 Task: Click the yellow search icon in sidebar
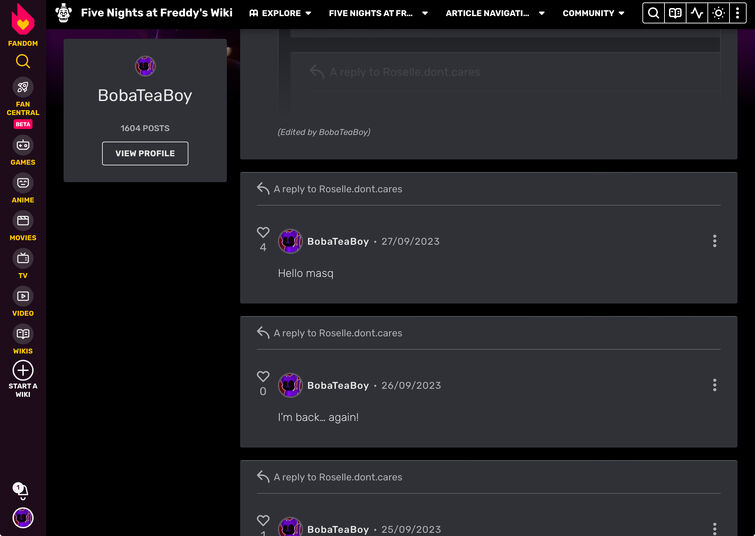coord(23,61)
